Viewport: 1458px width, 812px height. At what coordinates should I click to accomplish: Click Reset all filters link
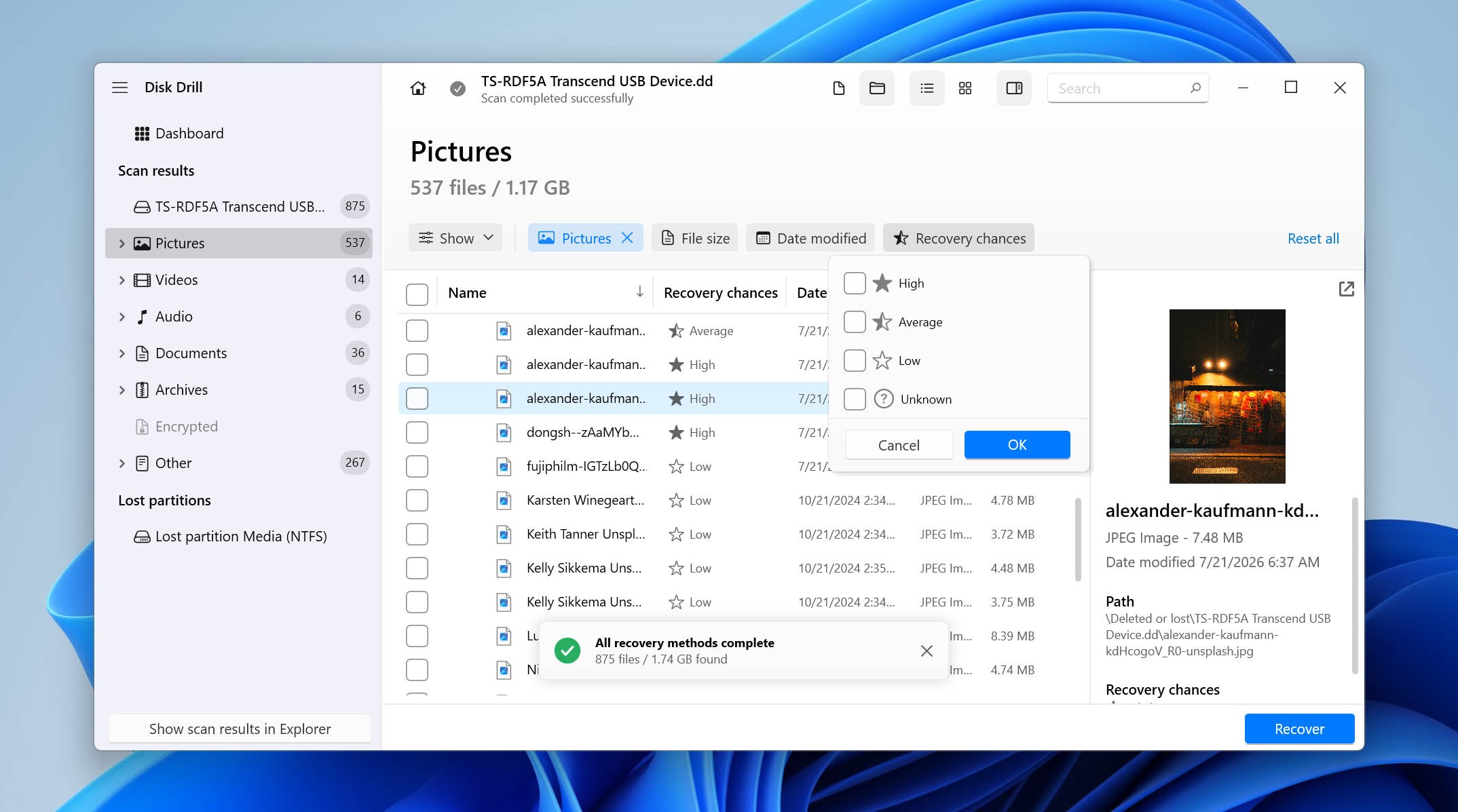tap(1313, 238)
